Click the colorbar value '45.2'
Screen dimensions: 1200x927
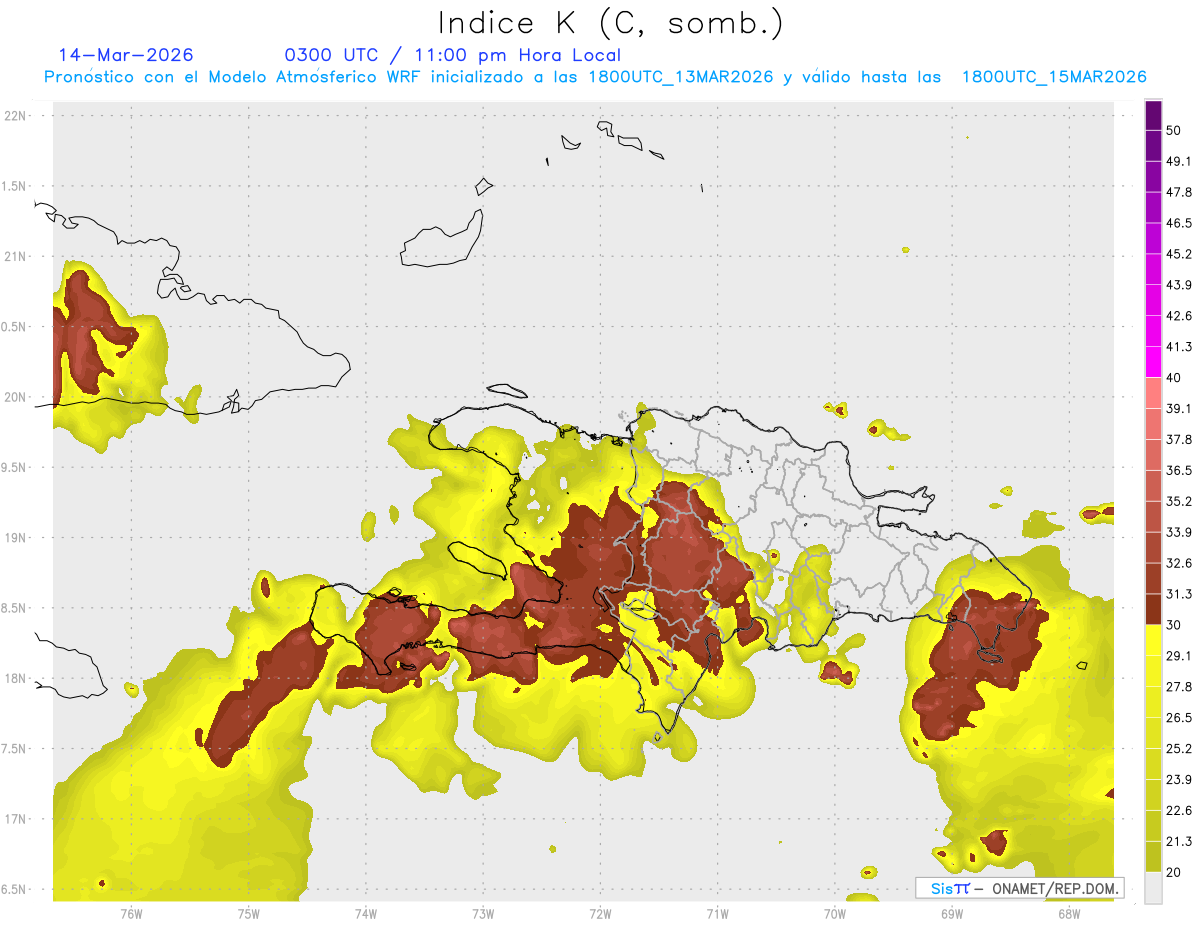pos(1179,254)
